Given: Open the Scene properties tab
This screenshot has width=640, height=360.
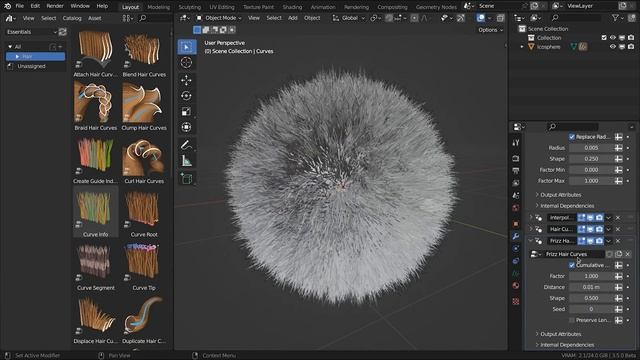Looking at the screenshot, I should tap(516, 196).
